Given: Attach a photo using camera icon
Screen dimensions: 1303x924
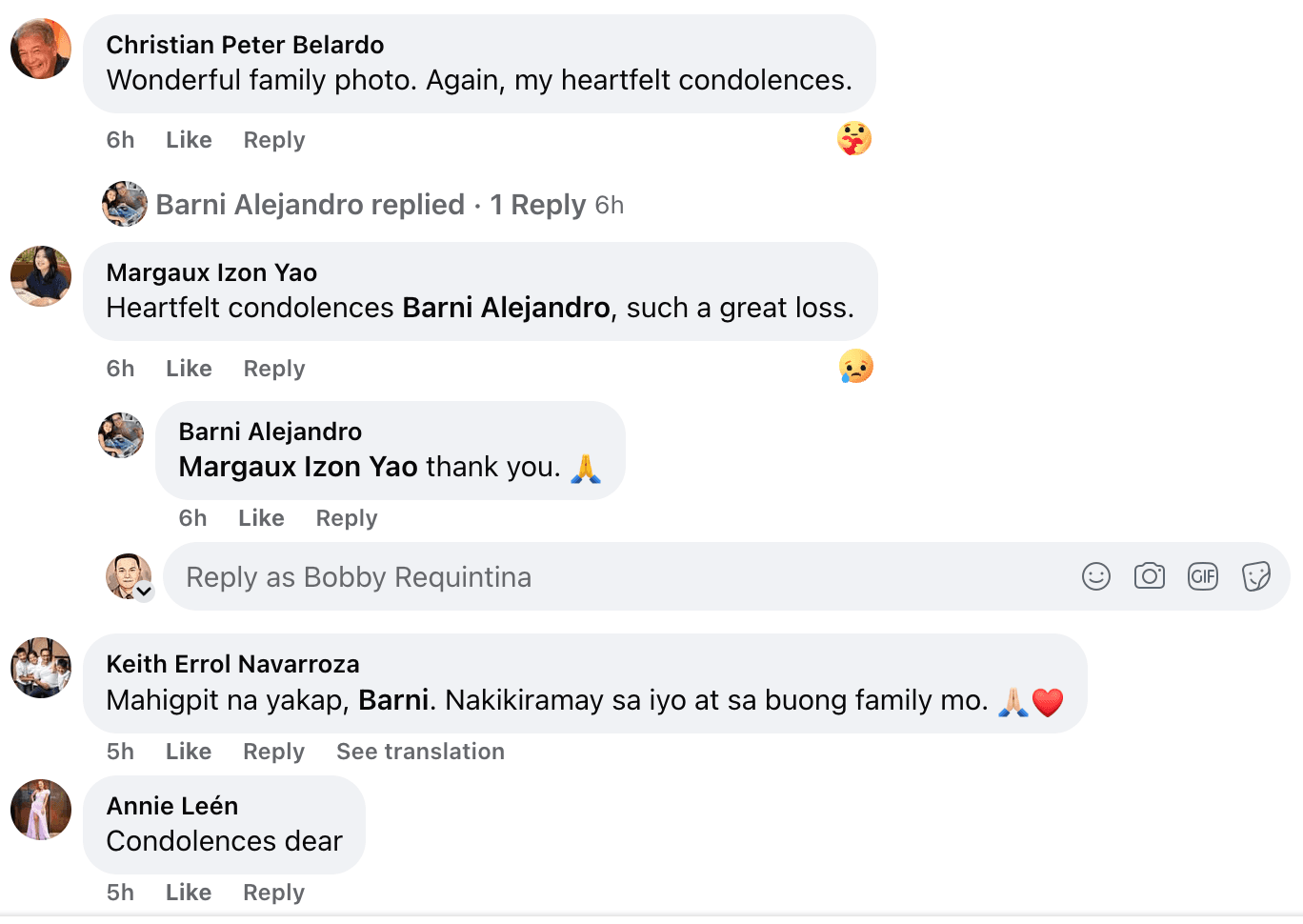Looking at the screenshot, I should point(1150,576).
